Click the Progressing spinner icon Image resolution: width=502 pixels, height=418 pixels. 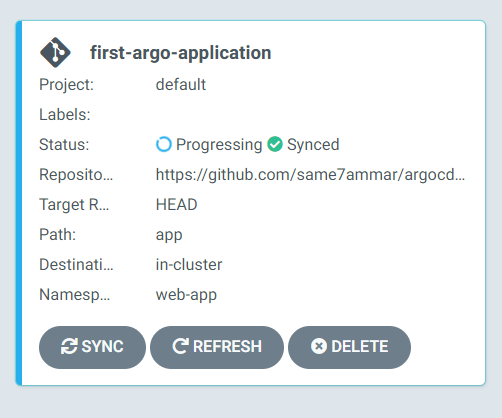click(164, 144)
